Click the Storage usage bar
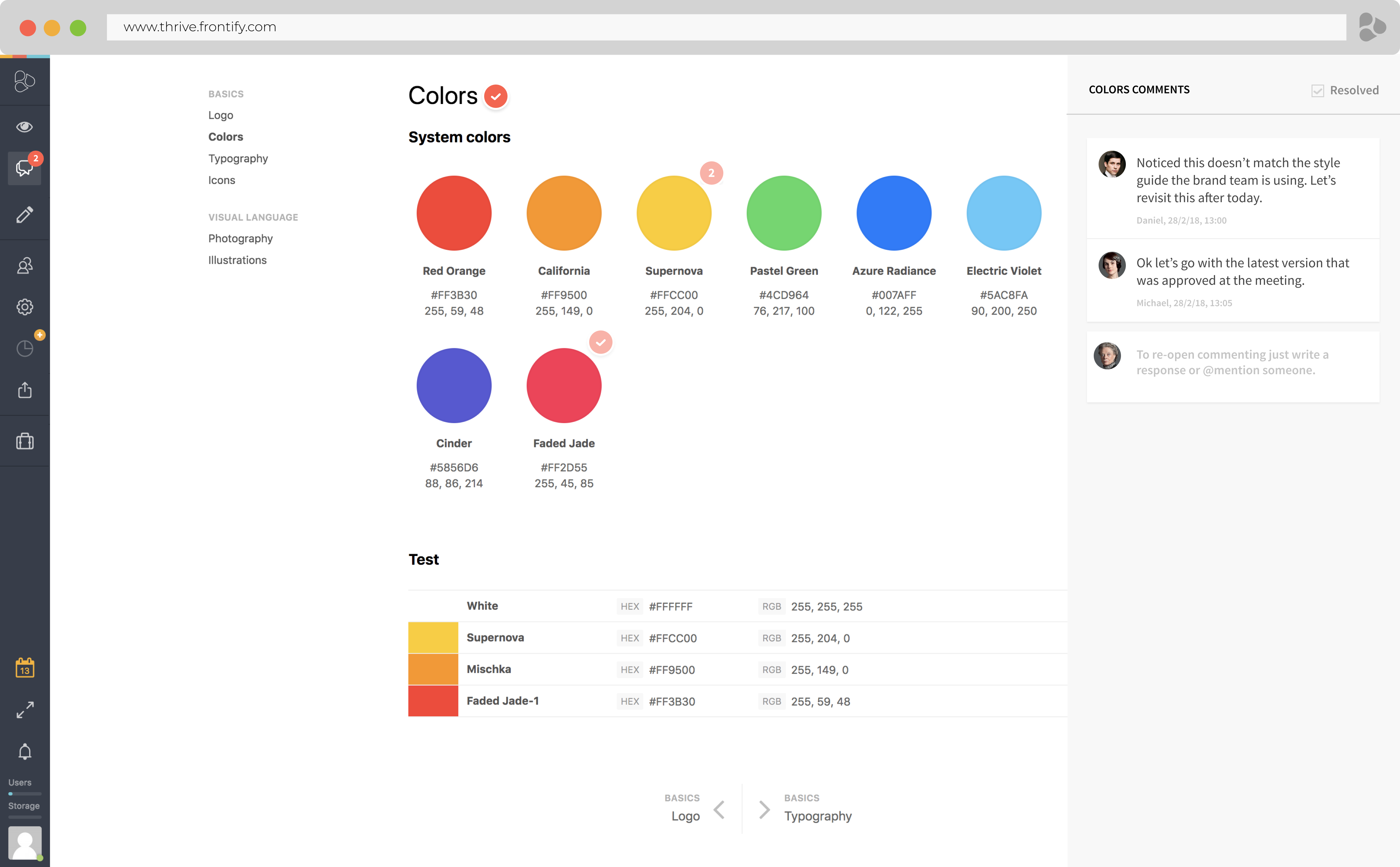Image resolution: width=1400 pixels, height=867 pixels. (x=25, y=816)
